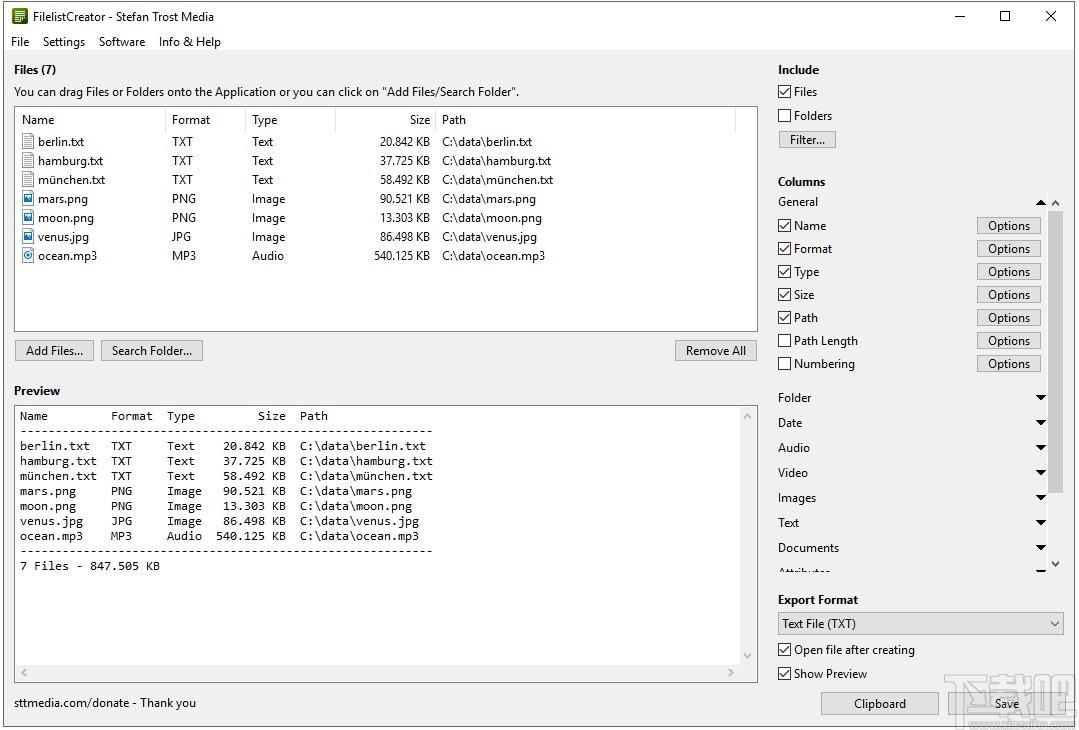Expand the Video columns section
The height and width of the screenshot is (730, 1079).
tap(1040, 473)
